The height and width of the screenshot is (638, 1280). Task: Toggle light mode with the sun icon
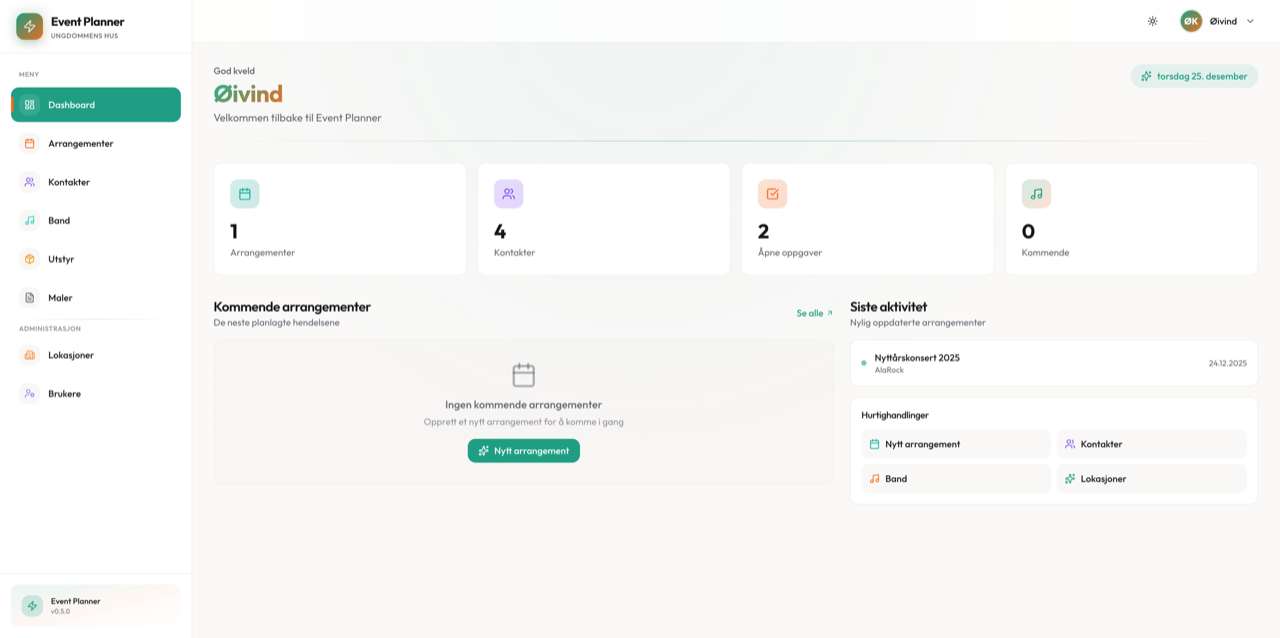tap(1152, 20)
